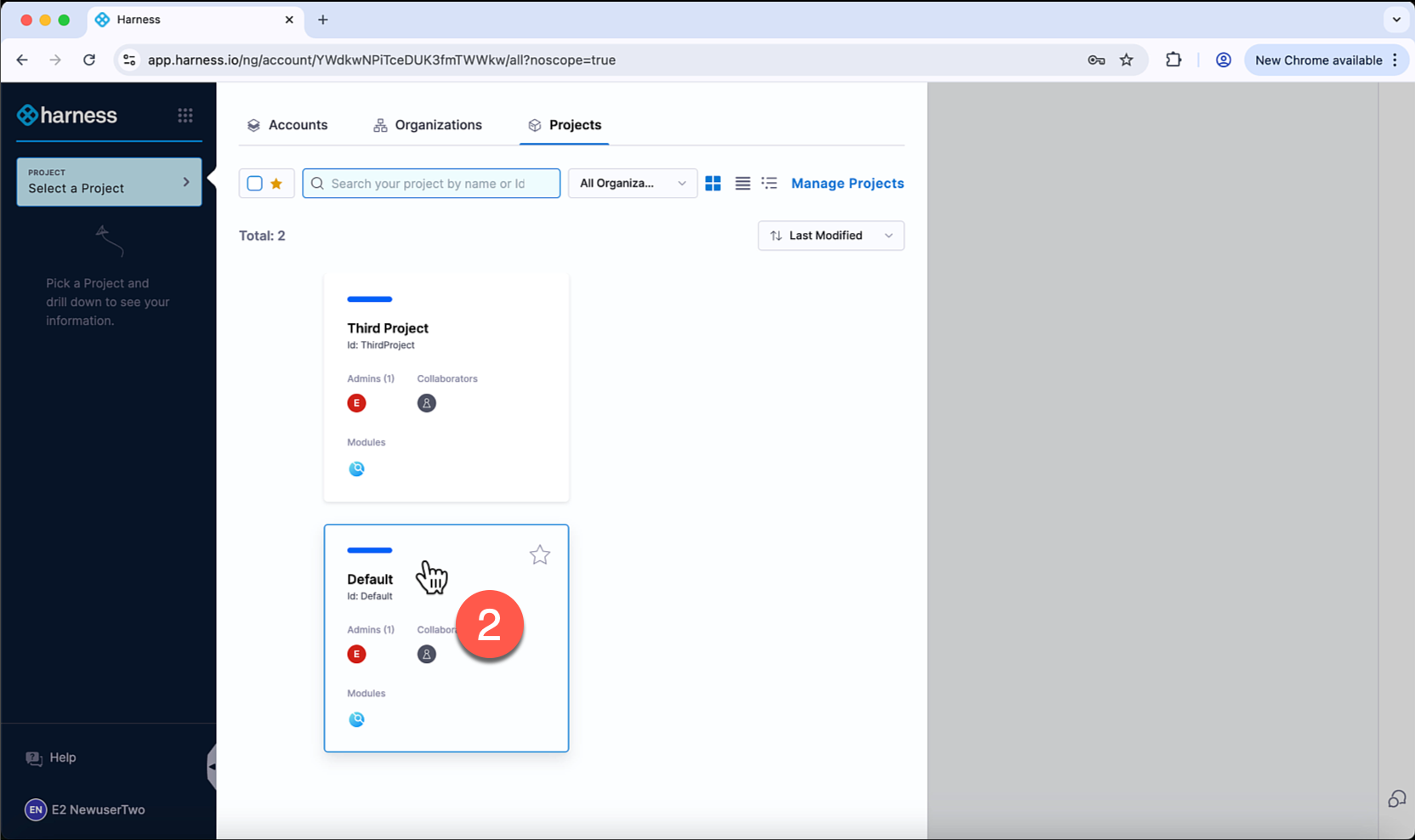
Task: Toggle the favorites filter checkbox
Action: (x=255, y=184)
